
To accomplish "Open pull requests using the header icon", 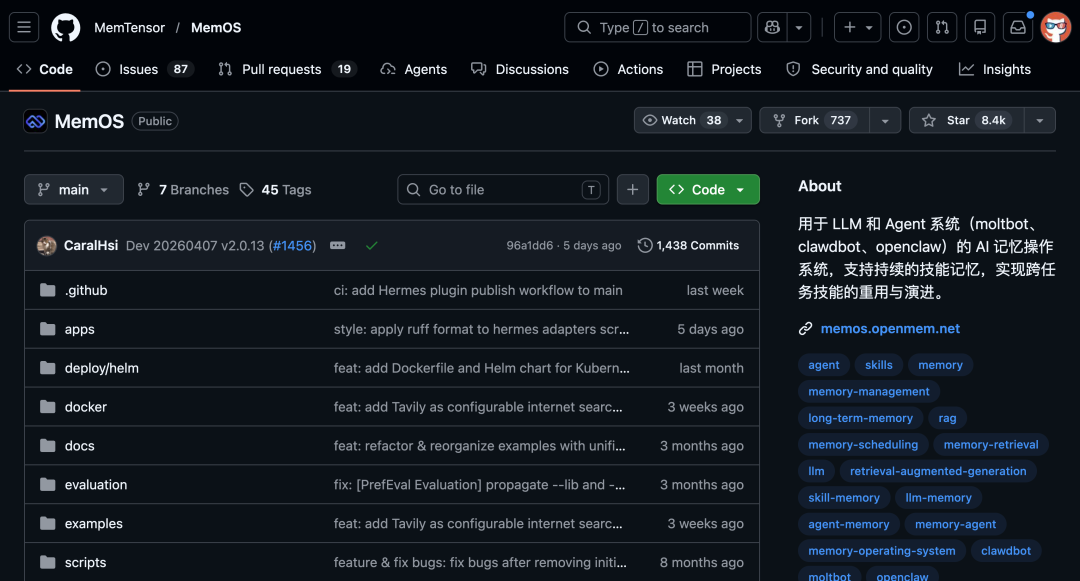I will (x=941, y=27).
